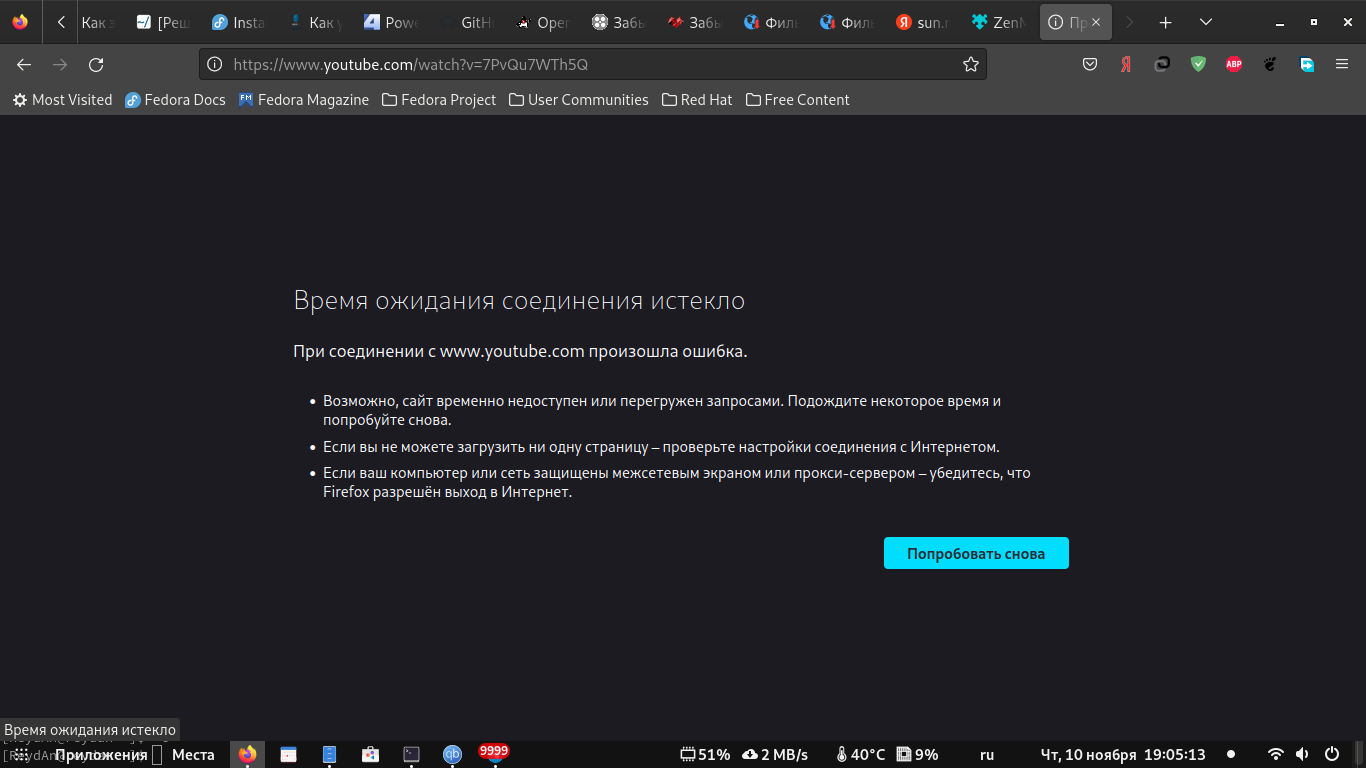Close the active error page tab
The height and width of the screenshot is (768, 1366).
coord(1096,22)
